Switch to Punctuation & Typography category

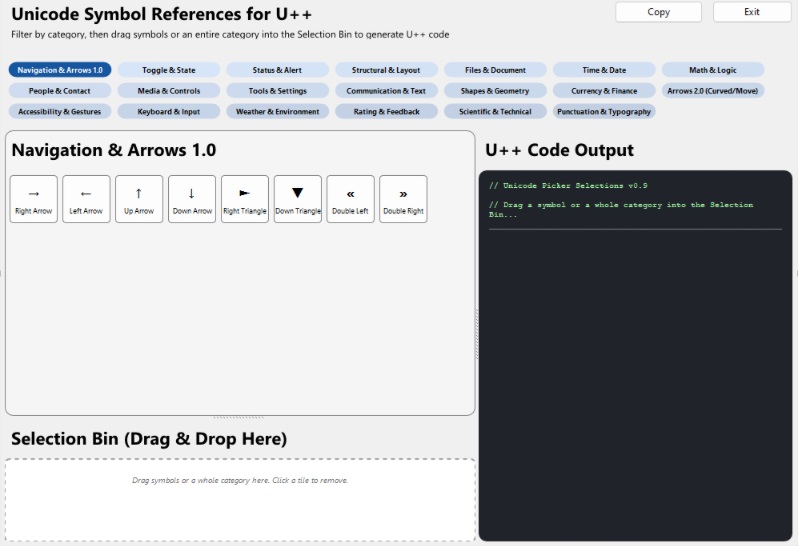tap(604, 112)
